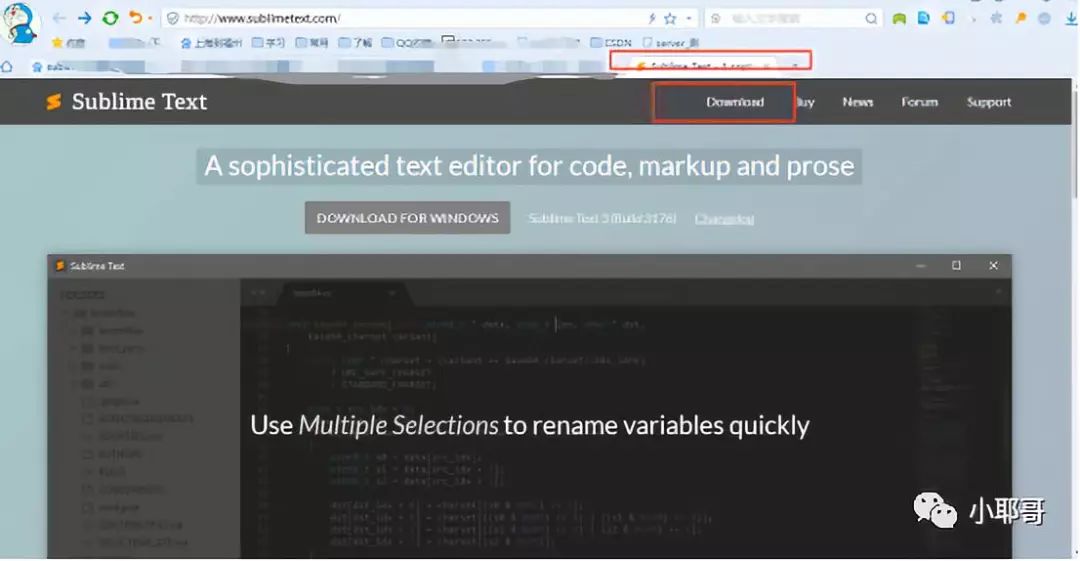Click the shield security icon in address bar

173,19
